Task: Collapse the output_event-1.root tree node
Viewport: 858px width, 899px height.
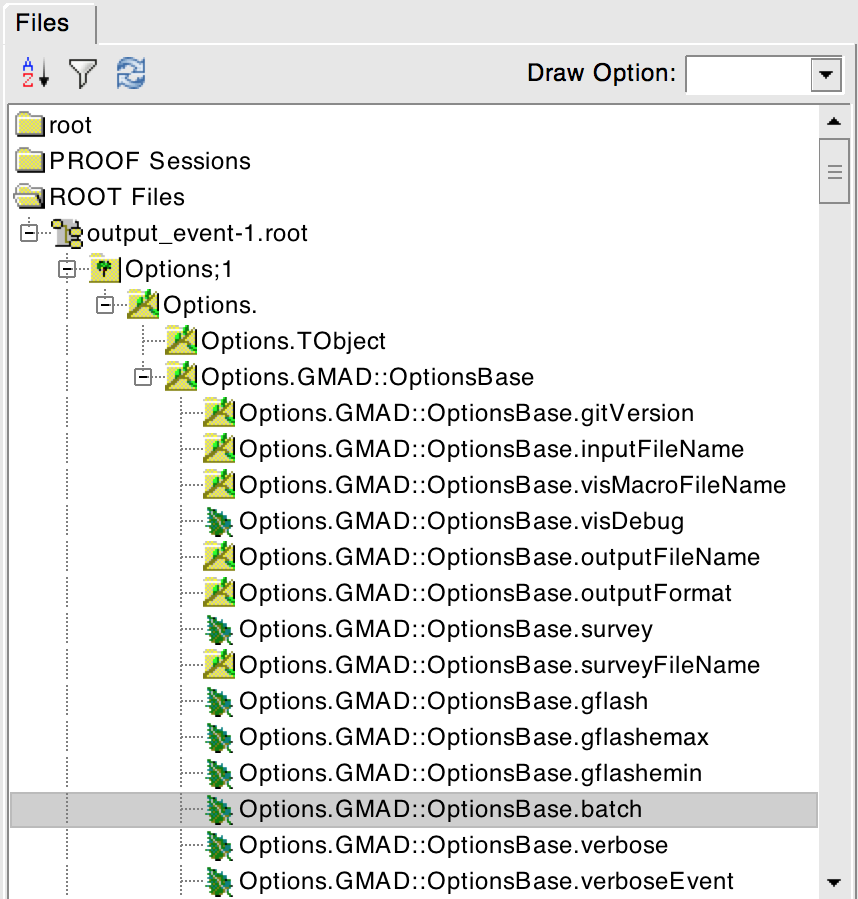Action: (29, 233)
